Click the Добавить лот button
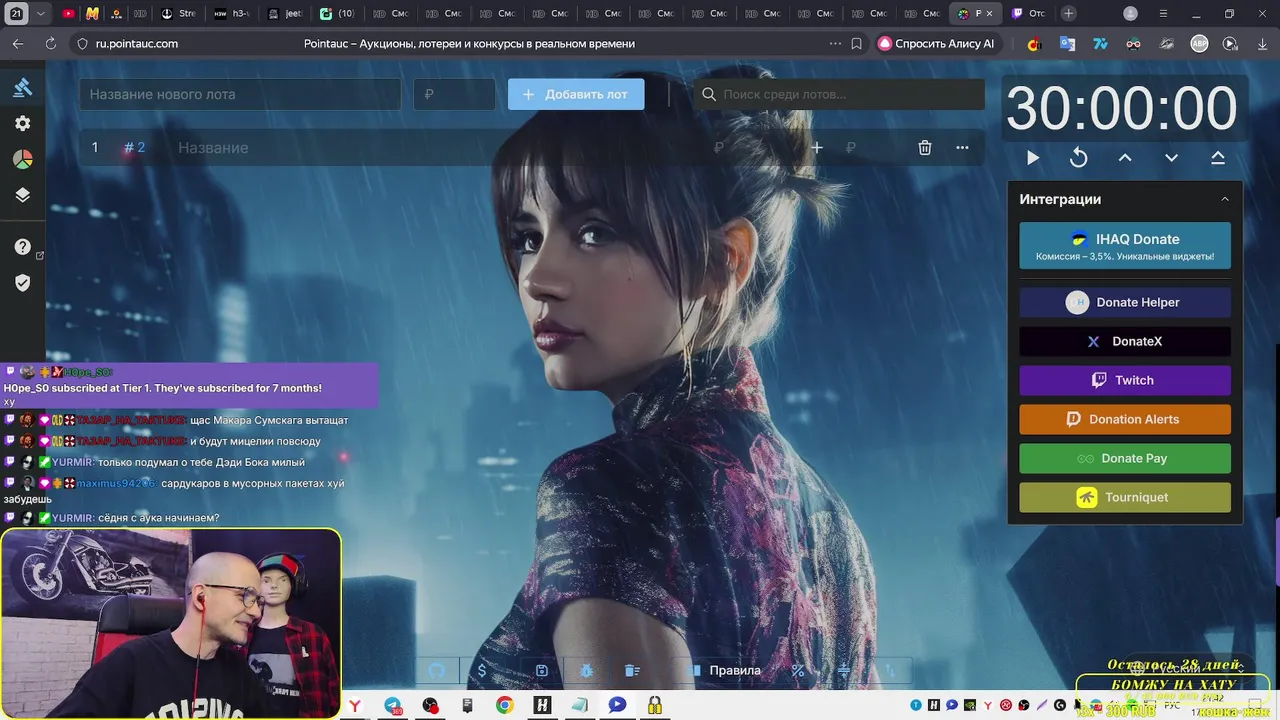The width and height of the screenshot is (1280, 720). click(x=576, y=94)
